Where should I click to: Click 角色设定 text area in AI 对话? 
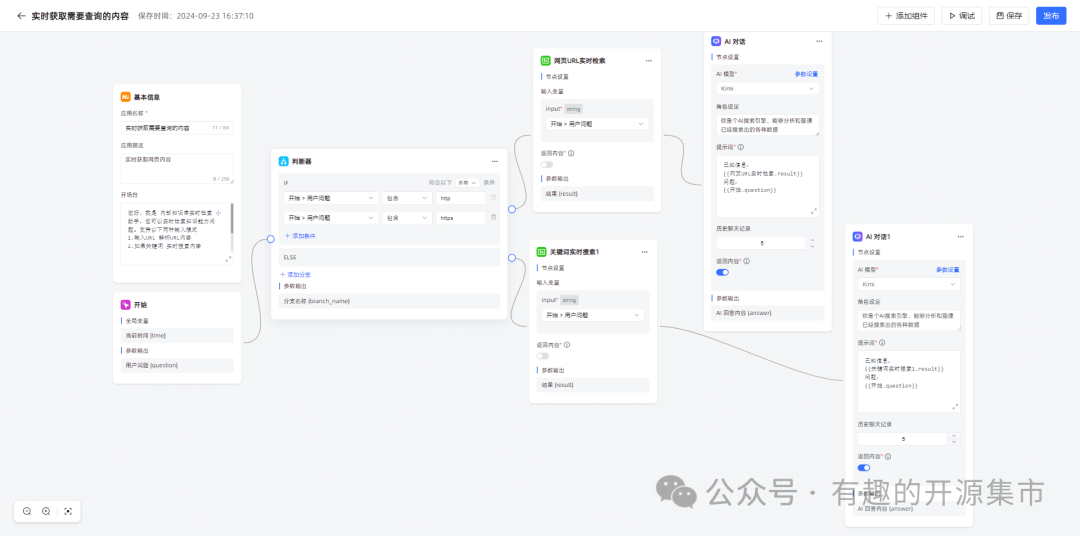point(767,125)
